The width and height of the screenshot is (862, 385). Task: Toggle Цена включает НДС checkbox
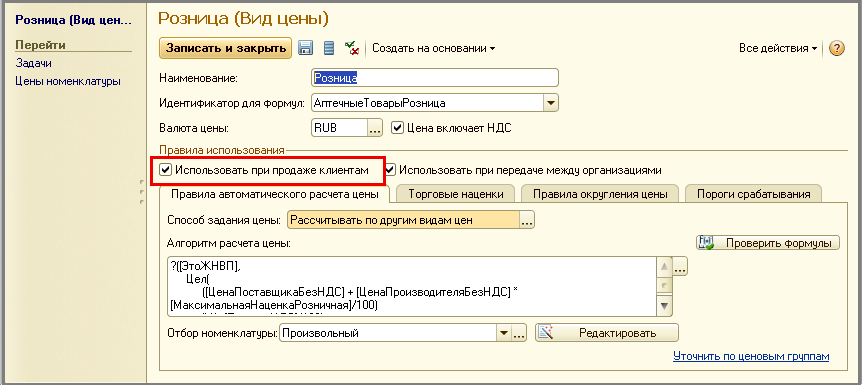coord(397,128)
